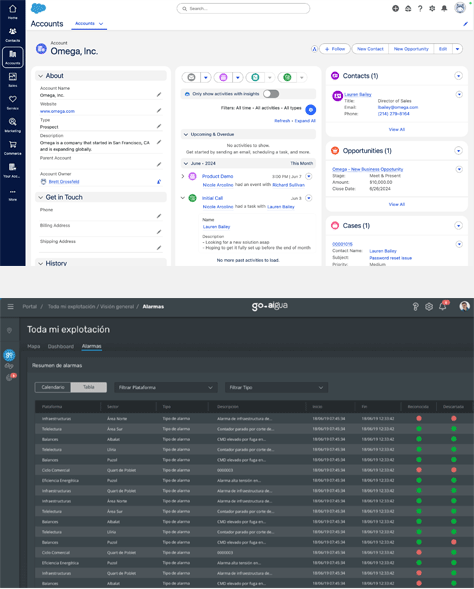The image size is (474, 589).
Task: Select the Alarmas tab
Action: [x=92, y=346]
